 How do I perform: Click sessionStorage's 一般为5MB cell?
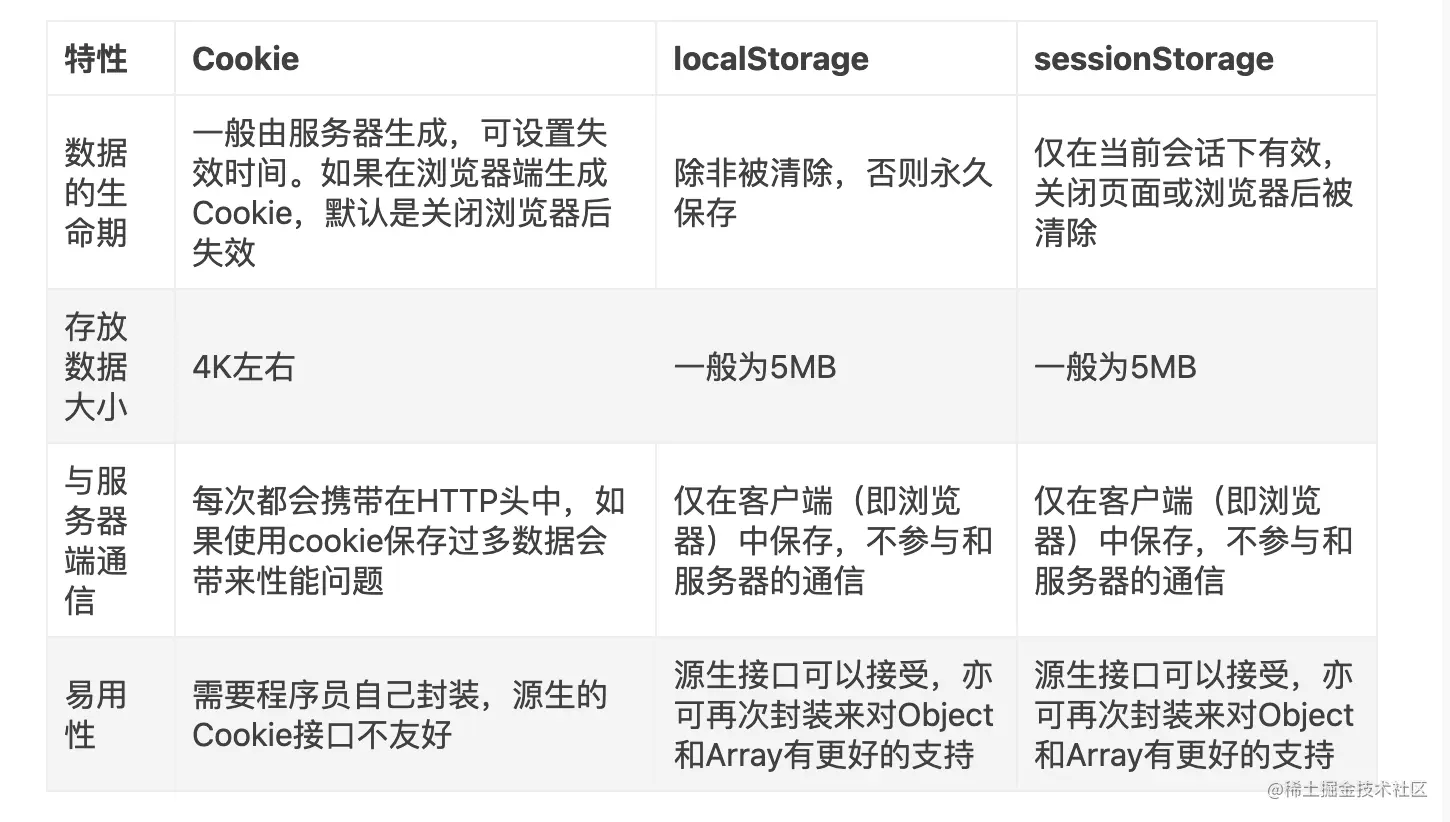coord(1196,366)
